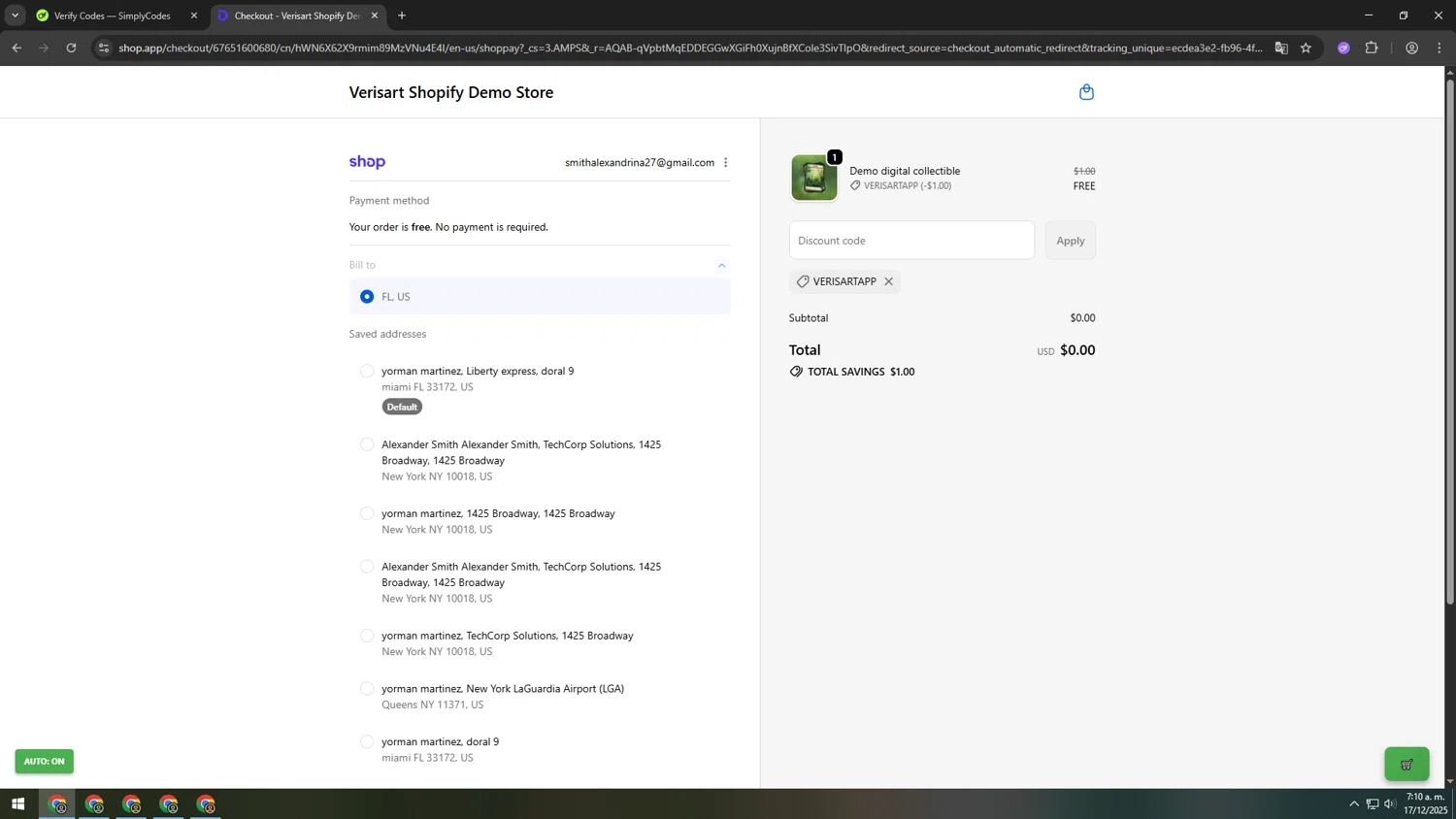Click the smithalexandrina27@gmail.com email

point(640,162)
